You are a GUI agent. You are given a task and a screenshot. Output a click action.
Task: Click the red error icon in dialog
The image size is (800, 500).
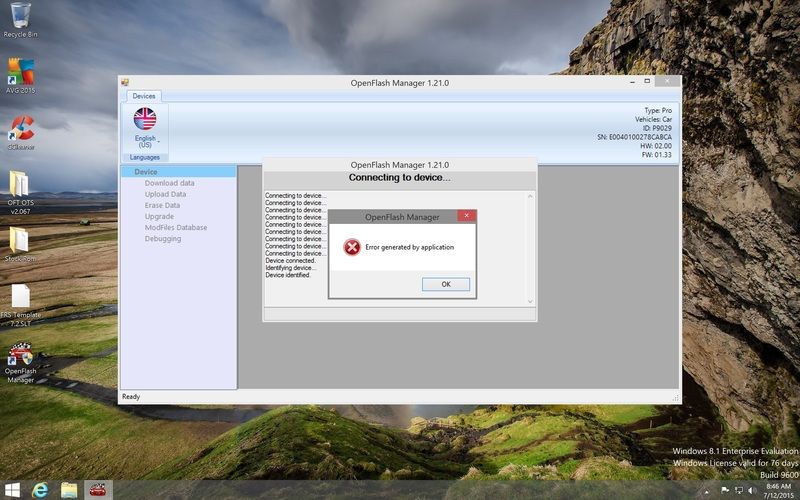352,247
